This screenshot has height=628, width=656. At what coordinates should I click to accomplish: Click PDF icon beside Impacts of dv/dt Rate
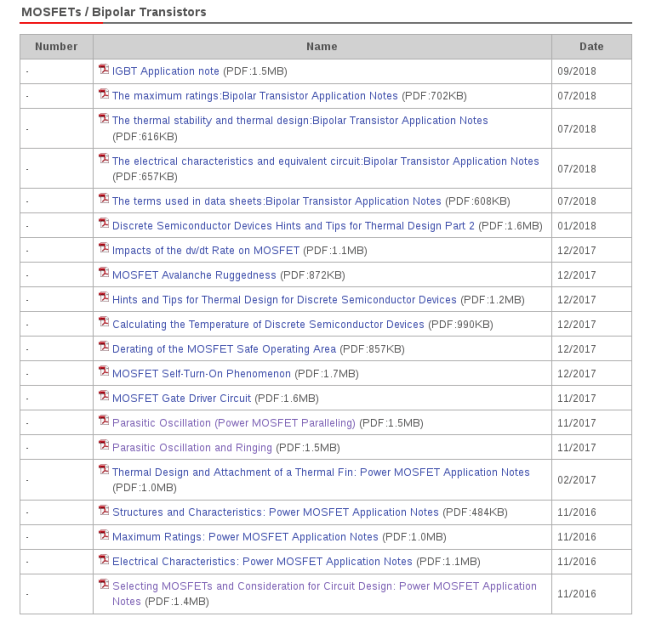104,248
